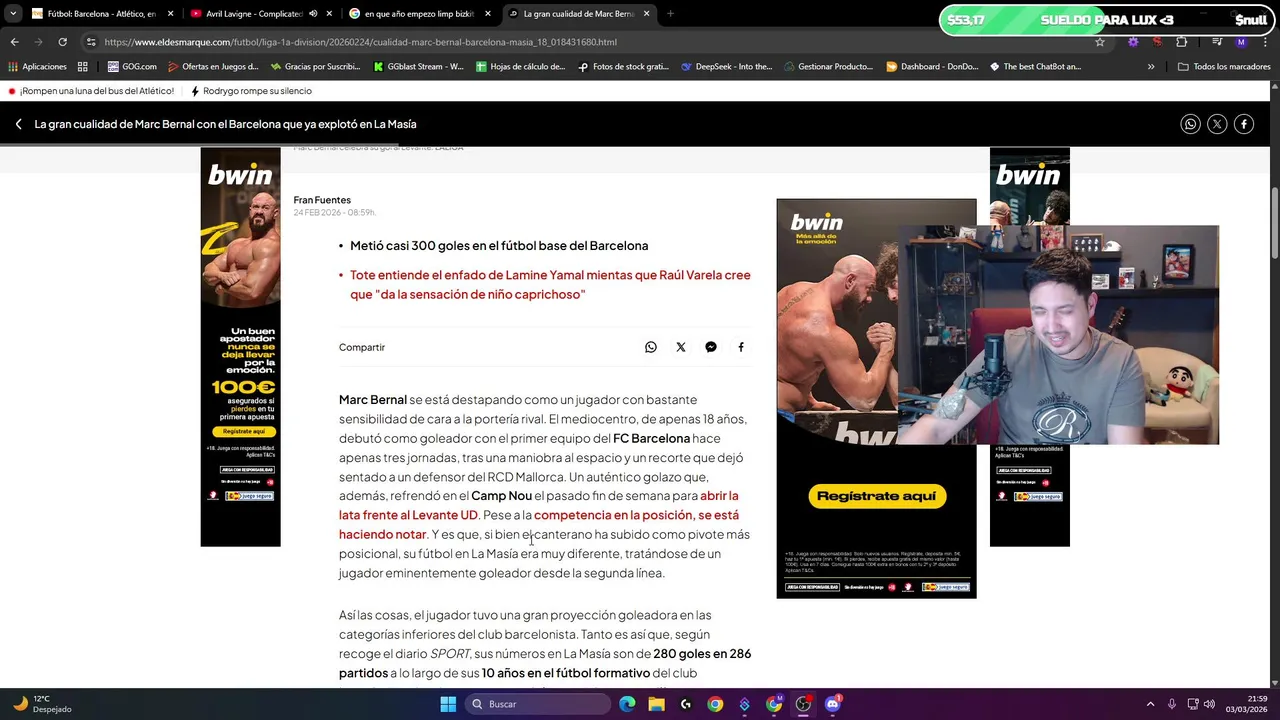Share the article on Facebook from the header
Screen dimensions: 1280x720
pyautogui.click(x=1244, y=124)
